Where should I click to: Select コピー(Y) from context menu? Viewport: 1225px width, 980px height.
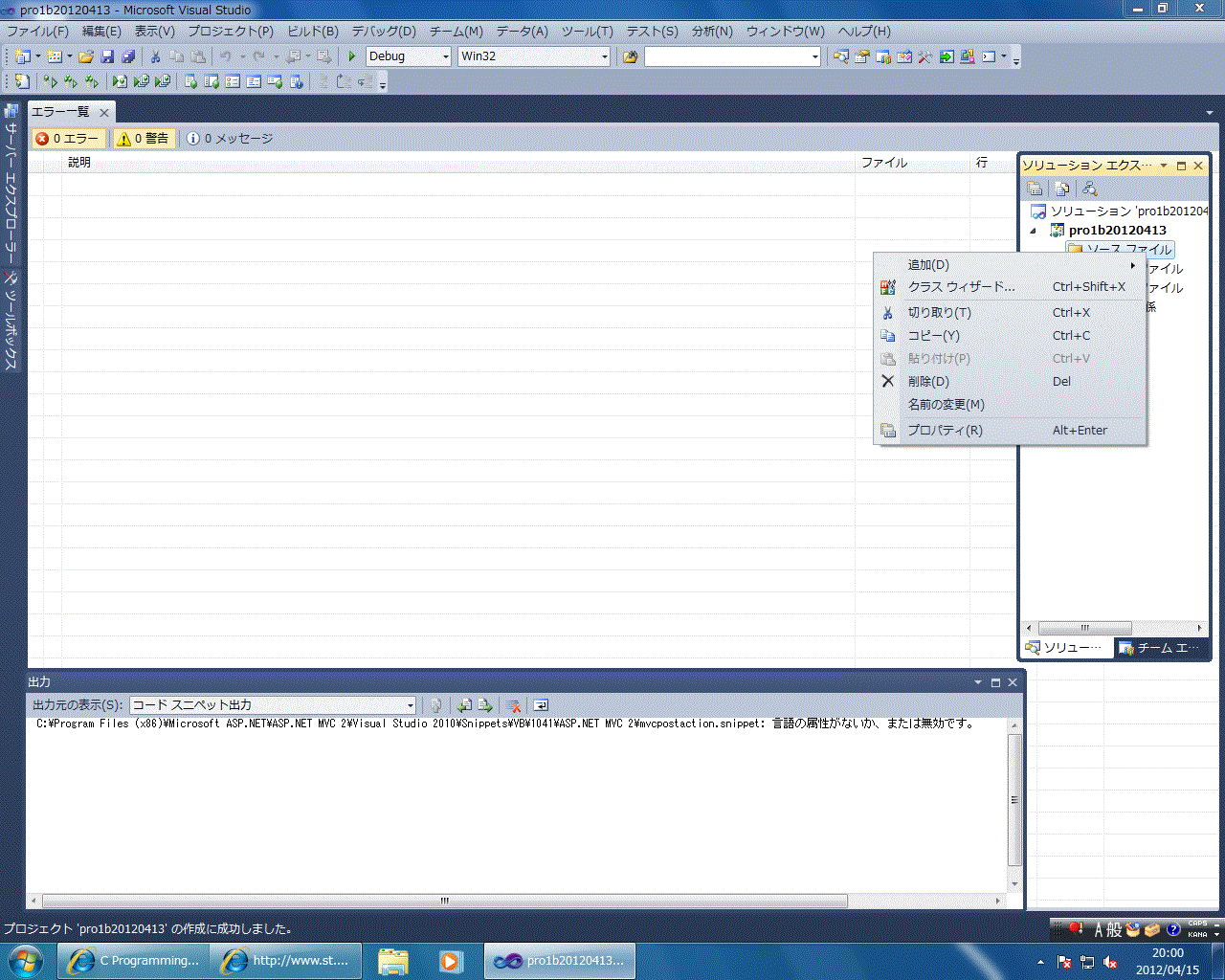tap(1010, 336)
